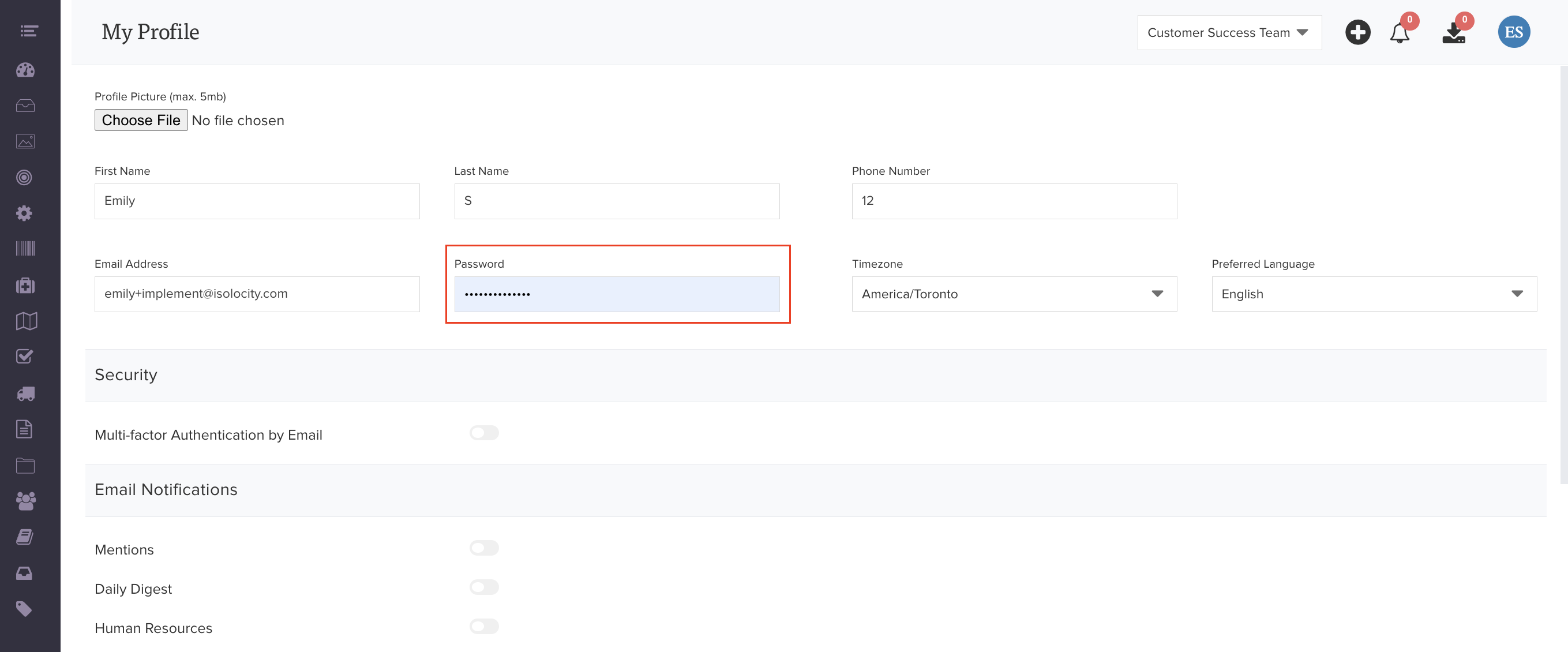Toggle Human Resources notifications switch
This screenshot has height=652, width=1568.
tap(484, 626)
